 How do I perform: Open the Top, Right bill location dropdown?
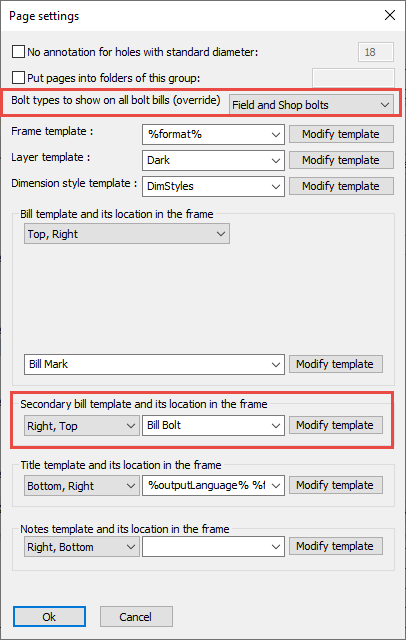[x=127, y=234]
